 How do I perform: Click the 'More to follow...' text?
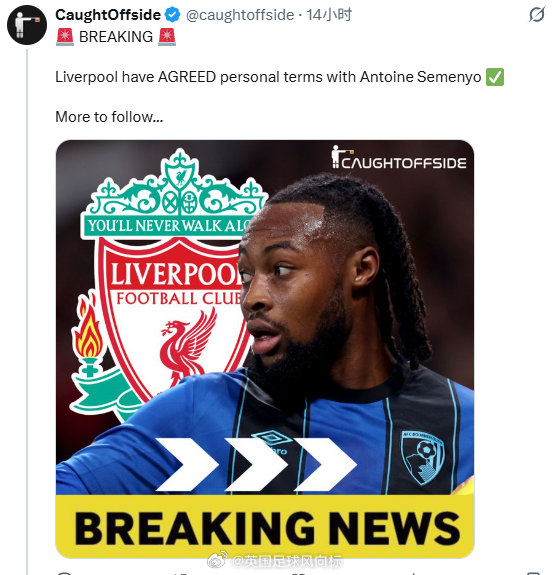pos(109,117)
